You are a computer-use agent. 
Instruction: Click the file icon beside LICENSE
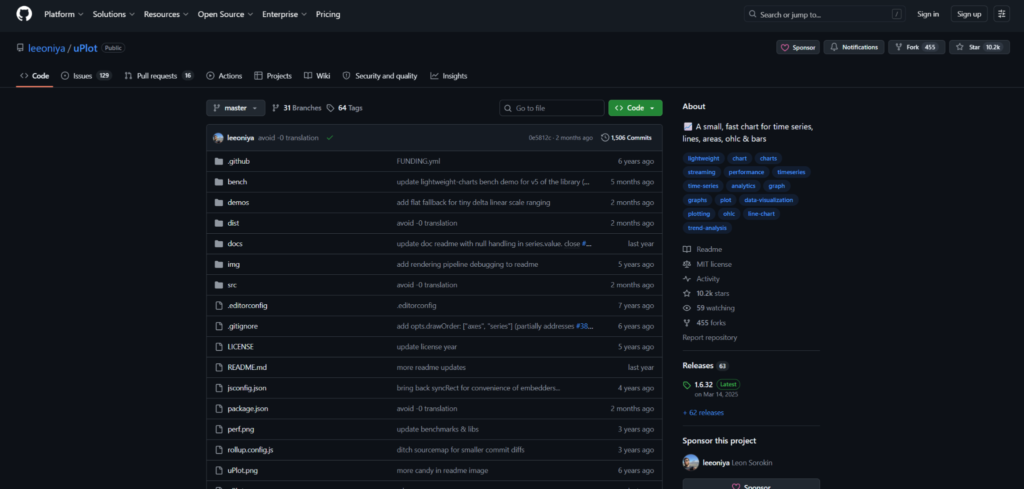pyautogui.click(x=219, y=347)
